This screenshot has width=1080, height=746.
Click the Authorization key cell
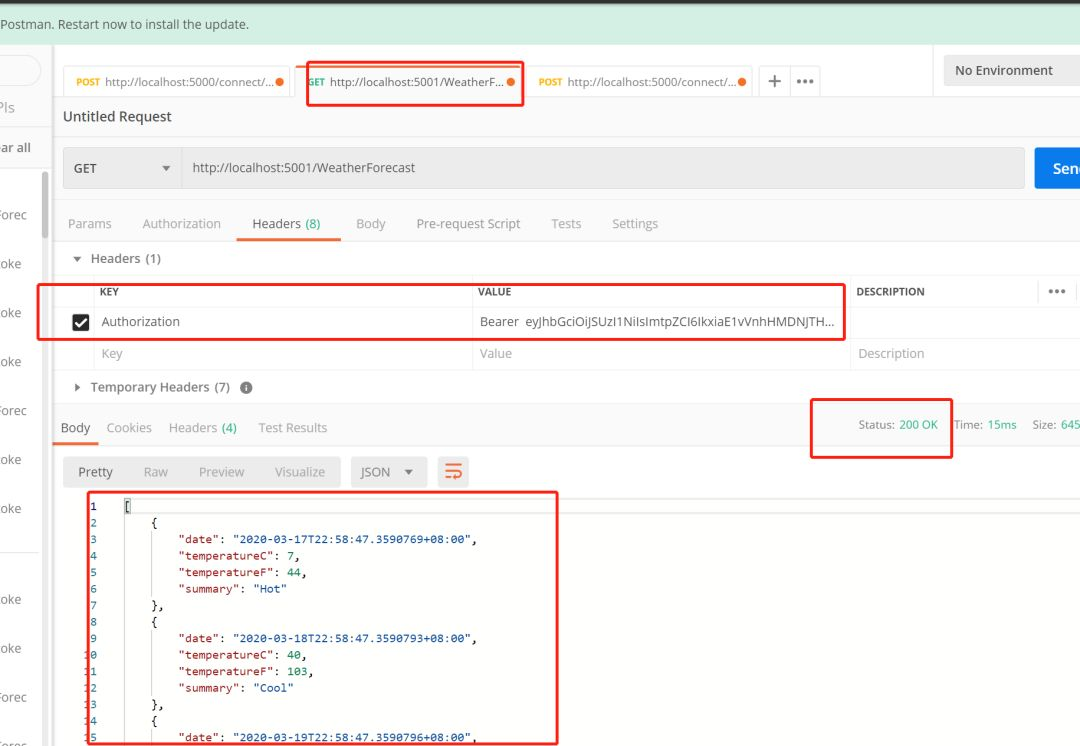(x=283, y=322)
